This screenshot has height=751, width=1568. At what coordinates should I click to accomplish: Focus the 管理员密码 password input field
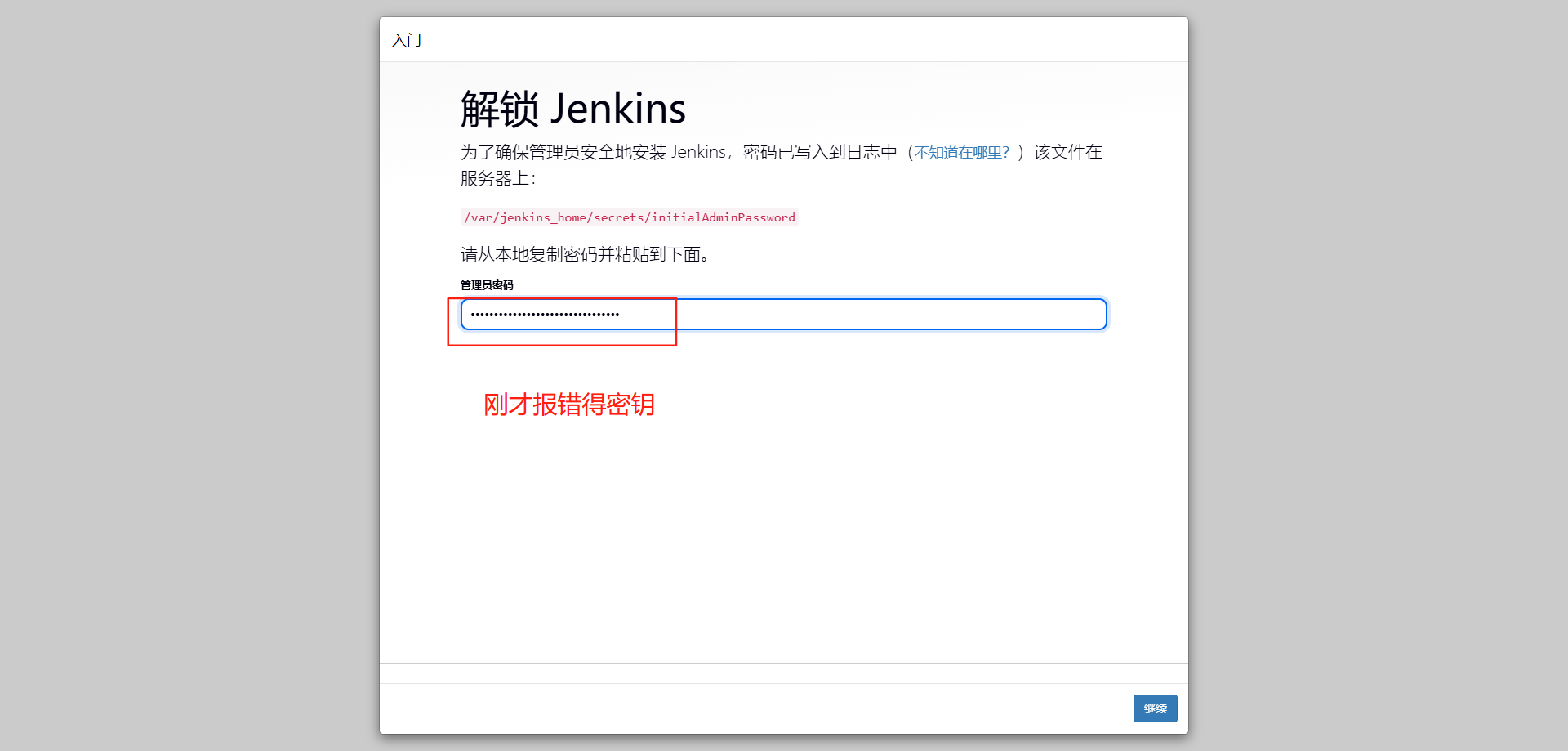[783, 315]
